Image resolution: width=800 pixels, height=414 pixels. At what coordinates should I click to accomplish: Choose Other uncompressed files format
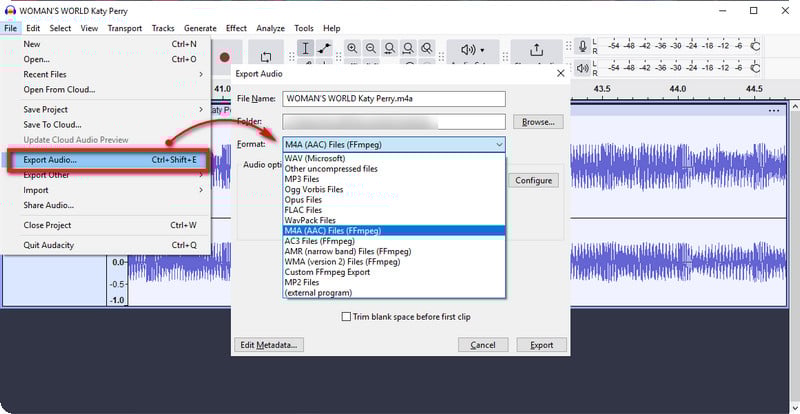click(394, 168)
